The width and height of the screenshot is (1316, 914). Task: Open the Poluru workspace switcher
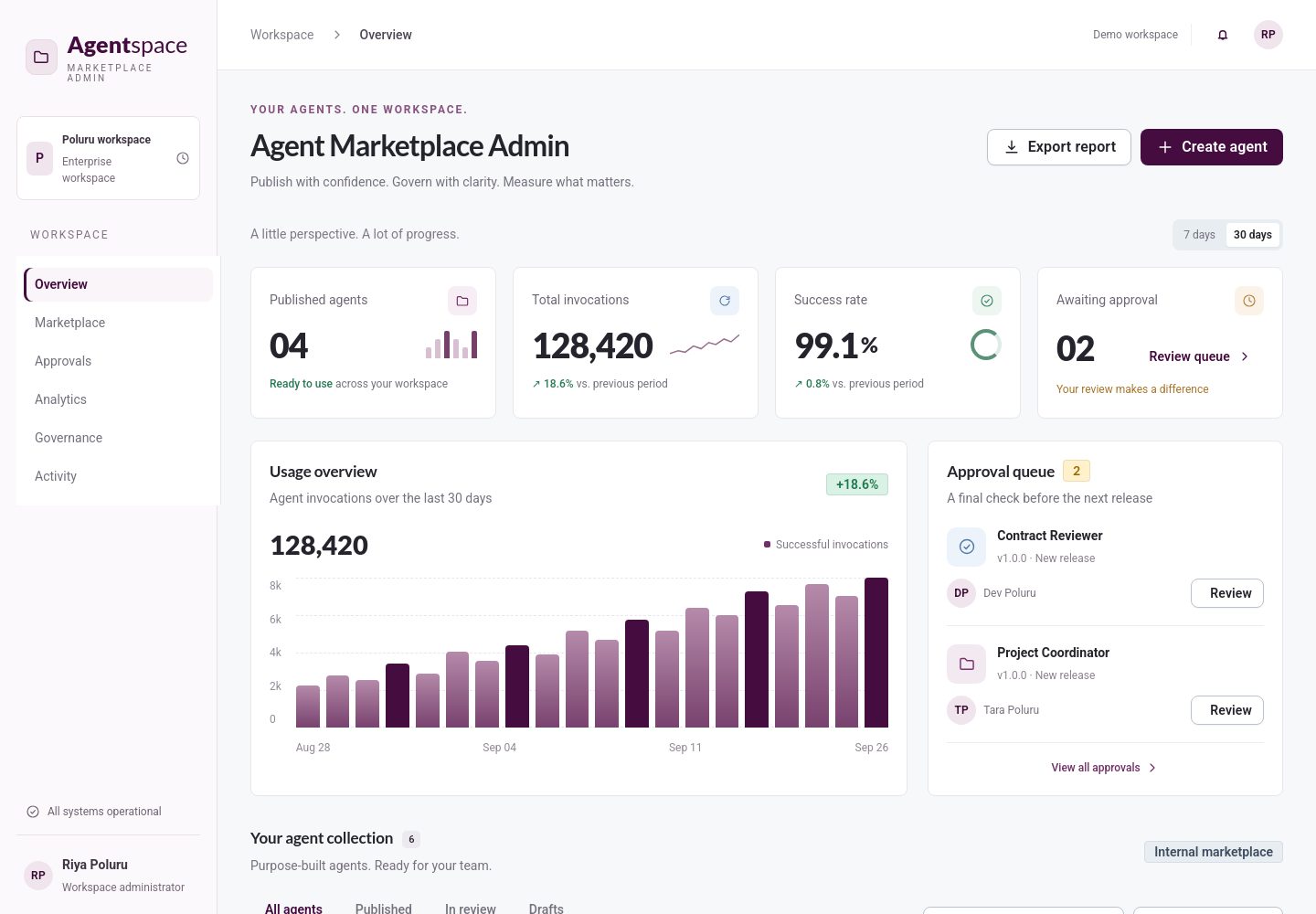tap(108, 158)
